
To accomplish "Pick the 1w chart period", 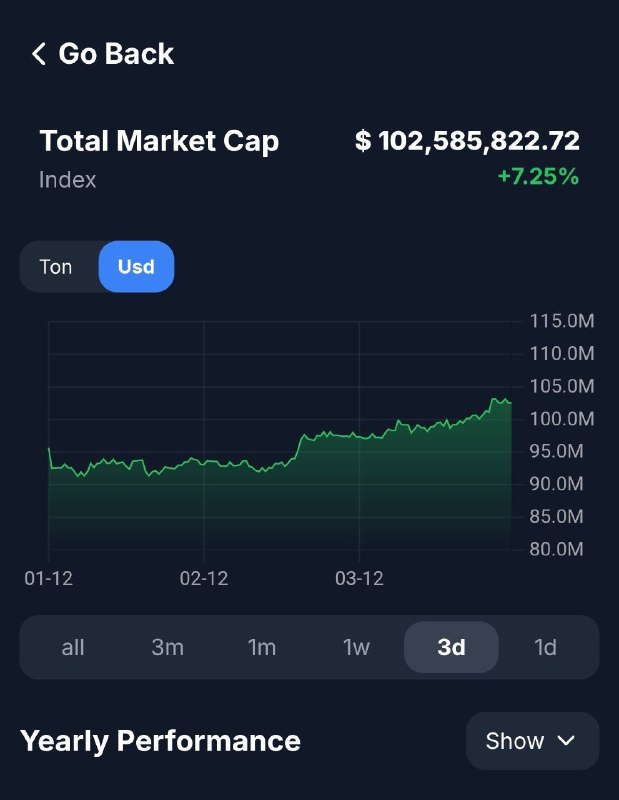I will point(356,647).
